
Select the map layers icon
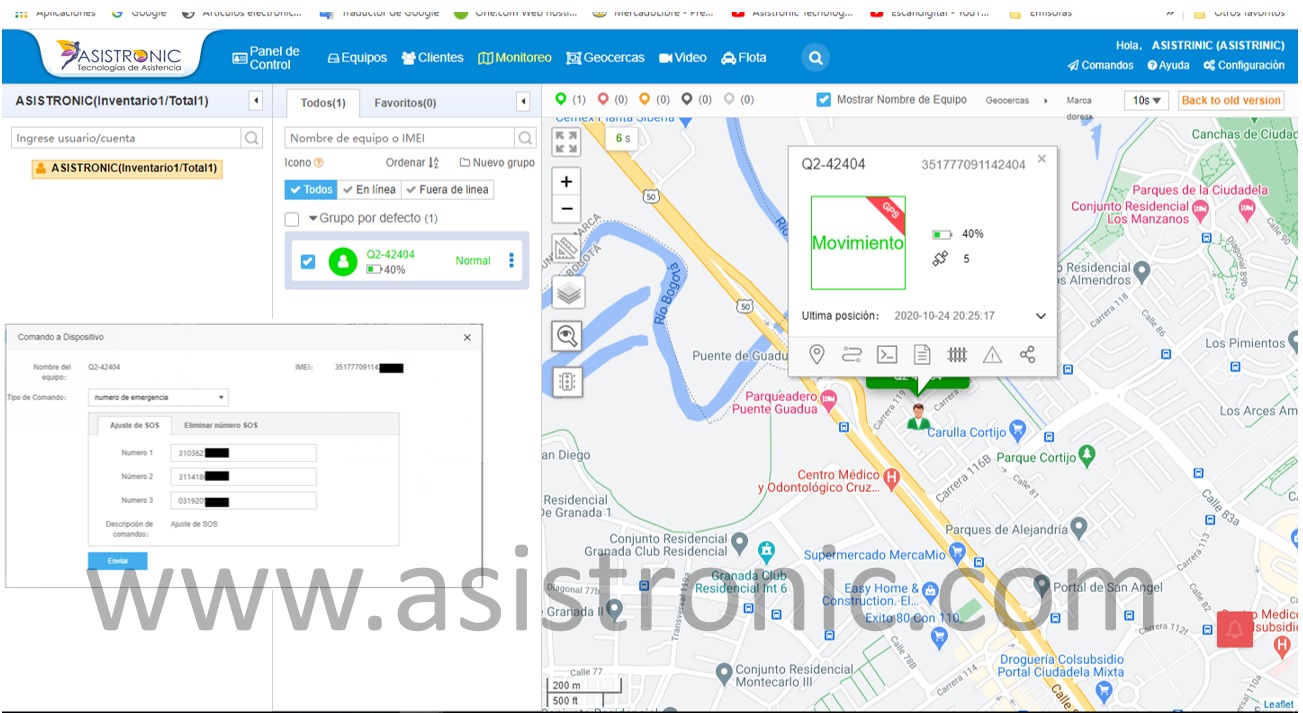coord(567,292)
